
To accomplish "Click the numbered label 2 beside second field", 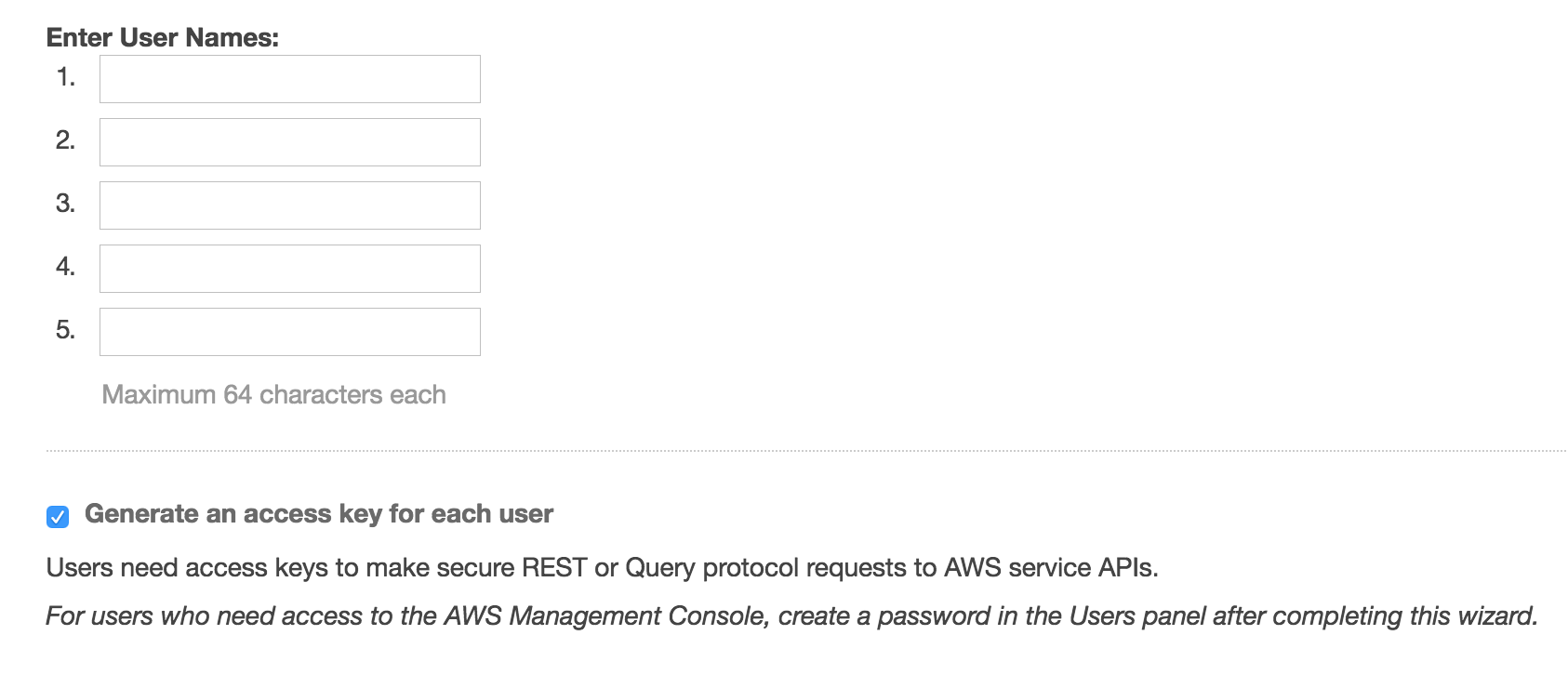I will tap(65, 141).
